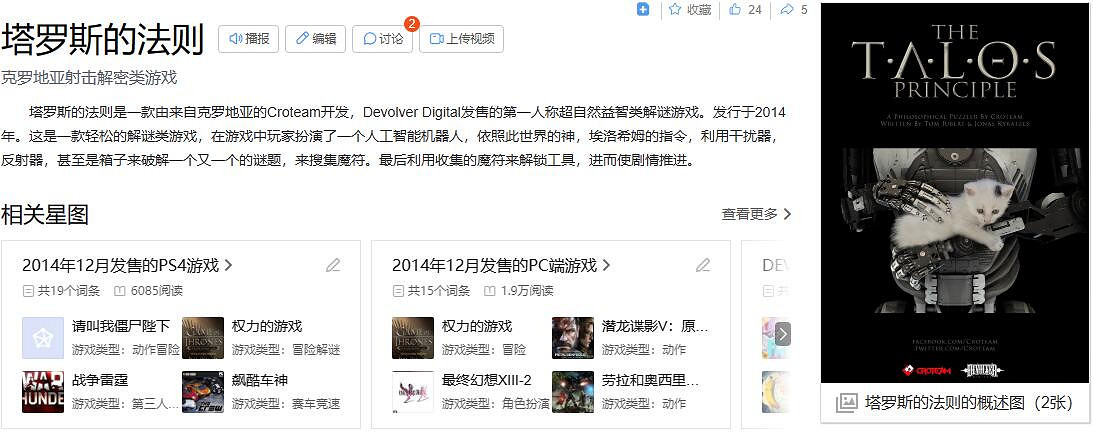This screenshot has width=1093, height=432.
Task: Expand PS4游戏 list via chevron arrow
Action: point(228,265)
